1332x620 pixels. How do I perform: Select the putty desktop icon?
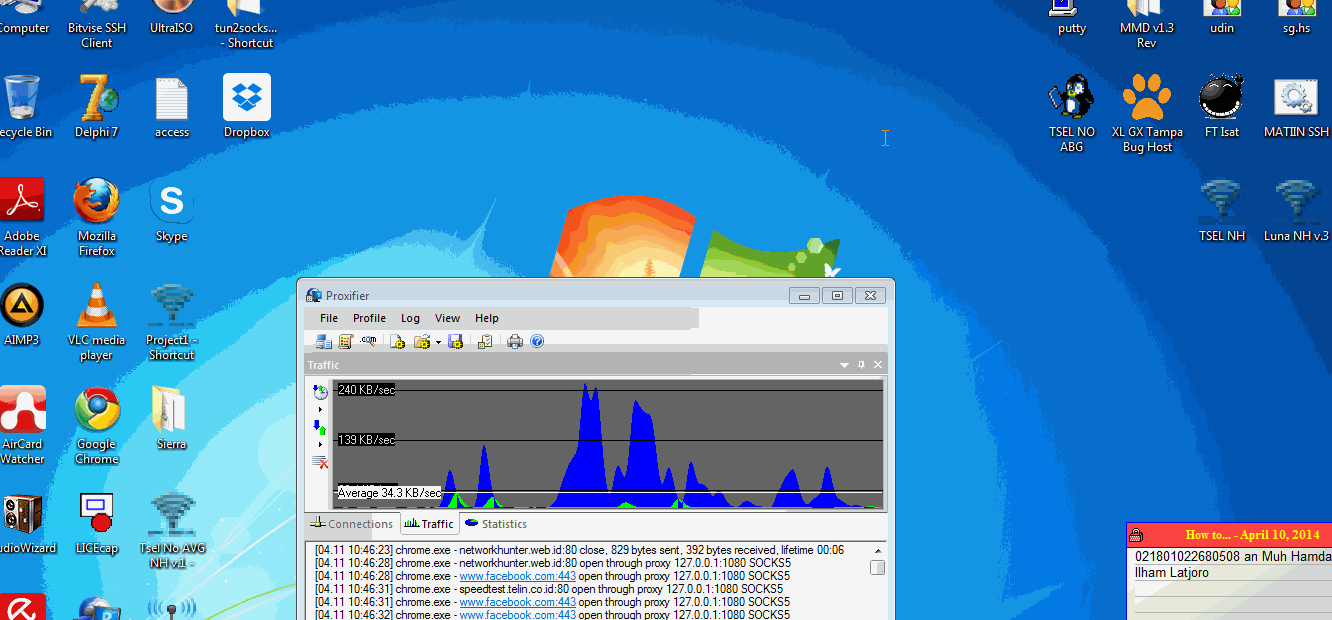1072,18
